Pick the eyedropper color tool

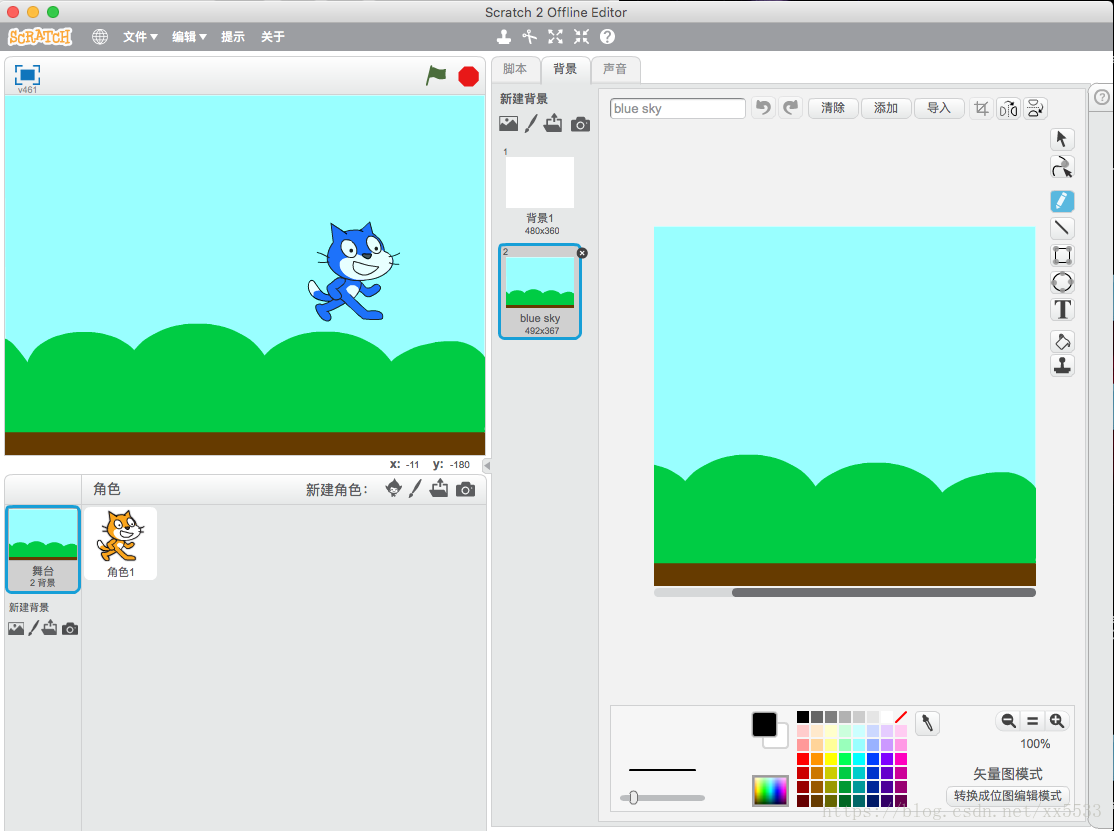click(x=927, y=723)
